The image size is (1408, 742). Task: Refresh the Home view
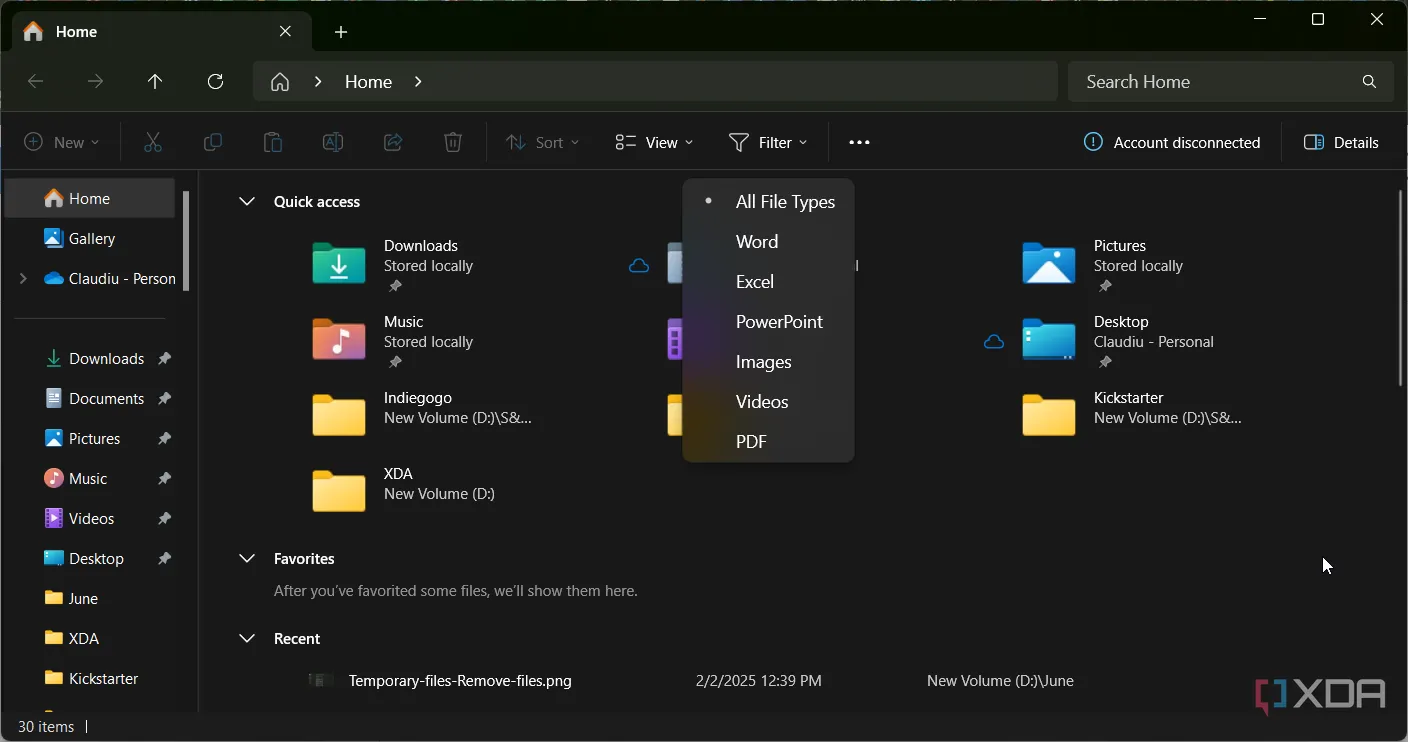pyautogui.click(x=215, y=82)
